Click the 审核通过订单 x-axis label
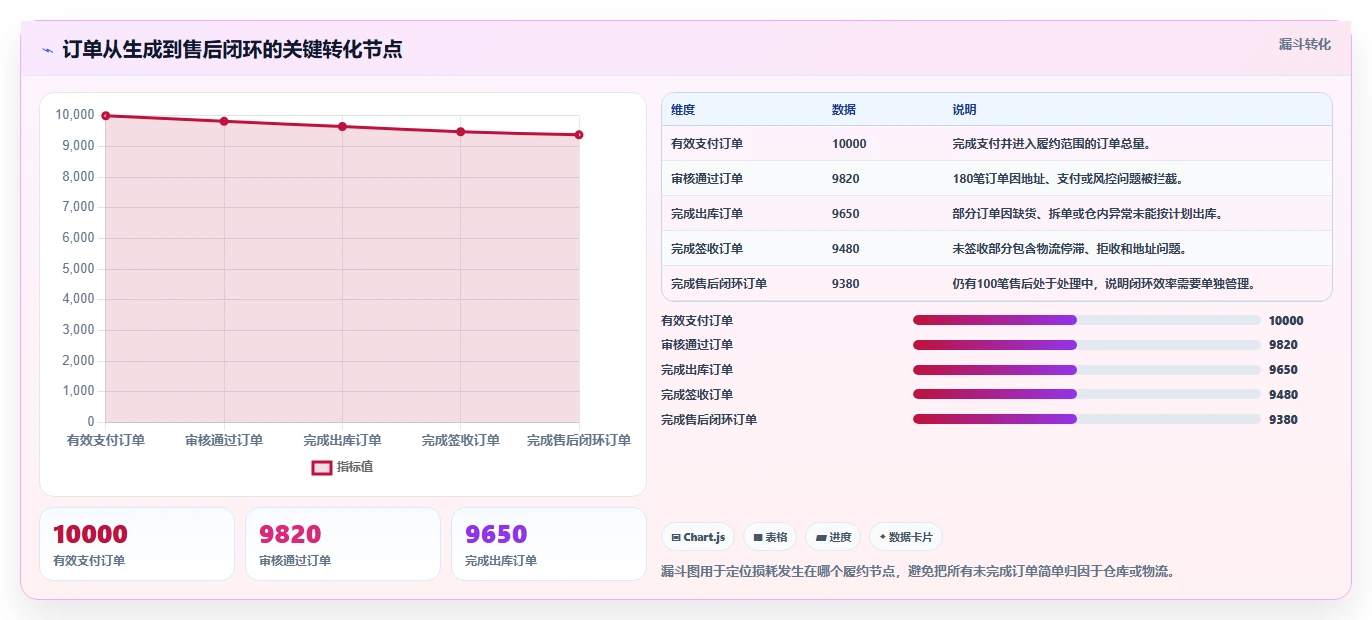 224,441
